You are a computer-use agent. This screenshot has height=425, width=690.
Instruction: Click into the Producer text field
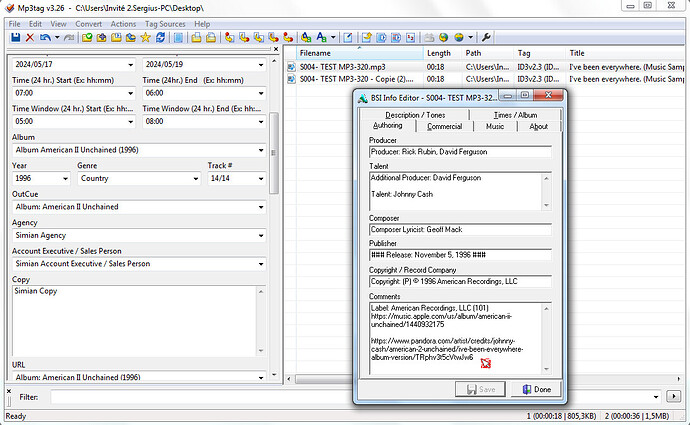[460, 152]
